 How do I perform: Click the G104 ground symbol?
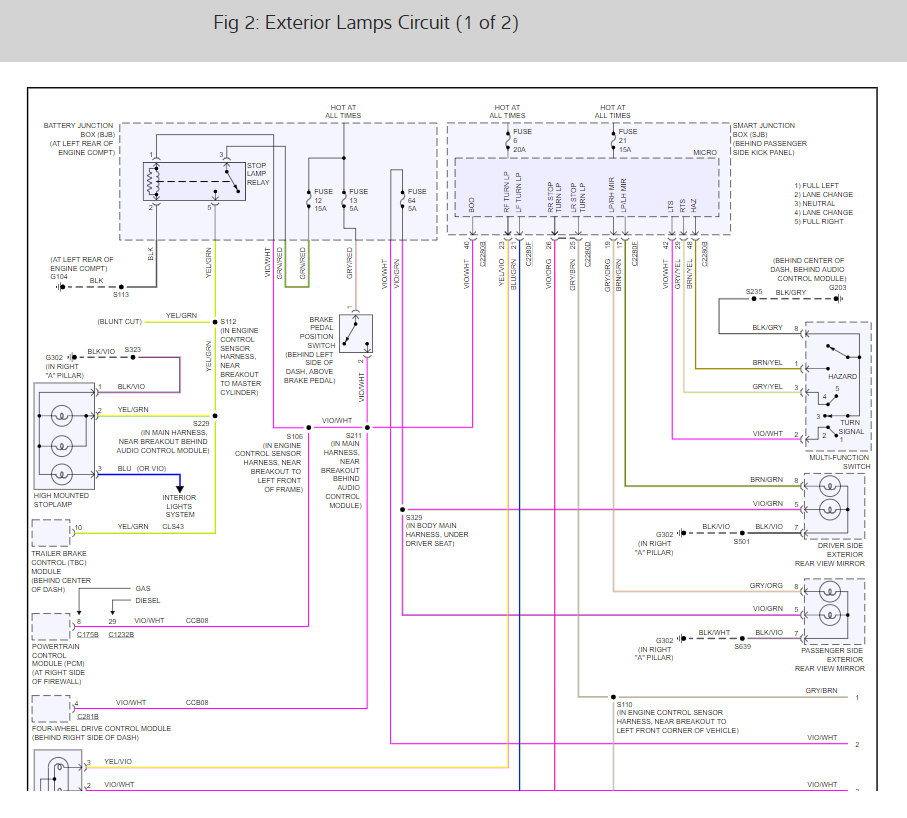point(60,287)
